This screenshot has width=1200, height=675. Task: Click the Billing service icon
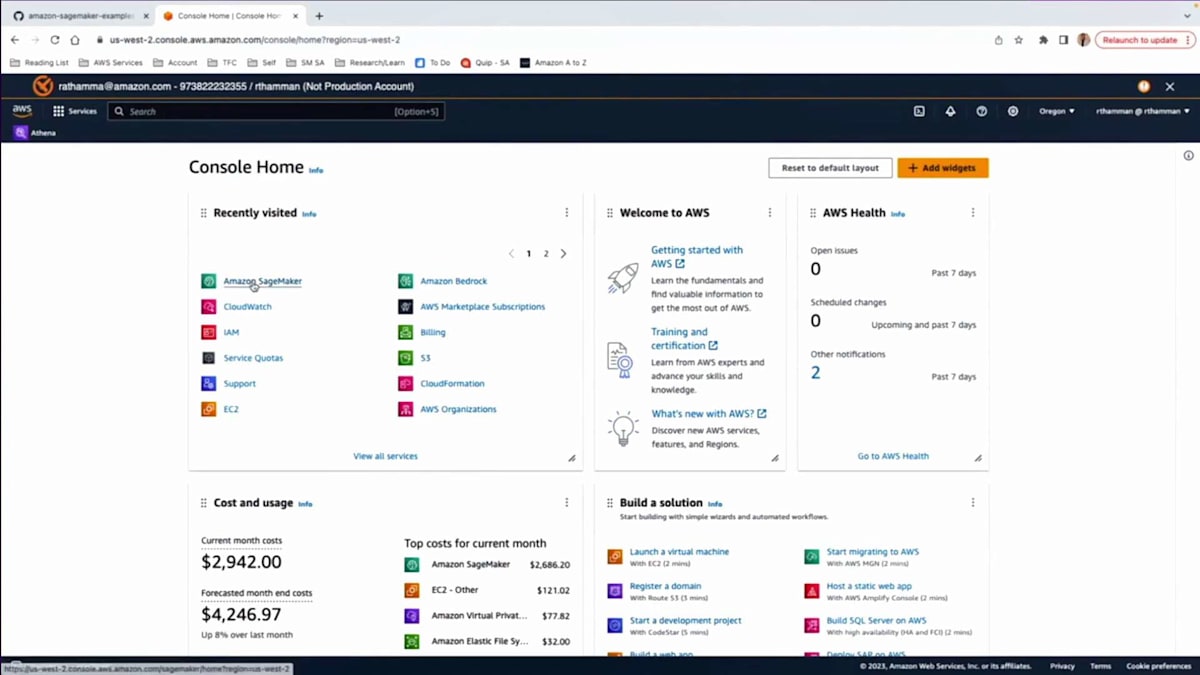tap(405, 332)
